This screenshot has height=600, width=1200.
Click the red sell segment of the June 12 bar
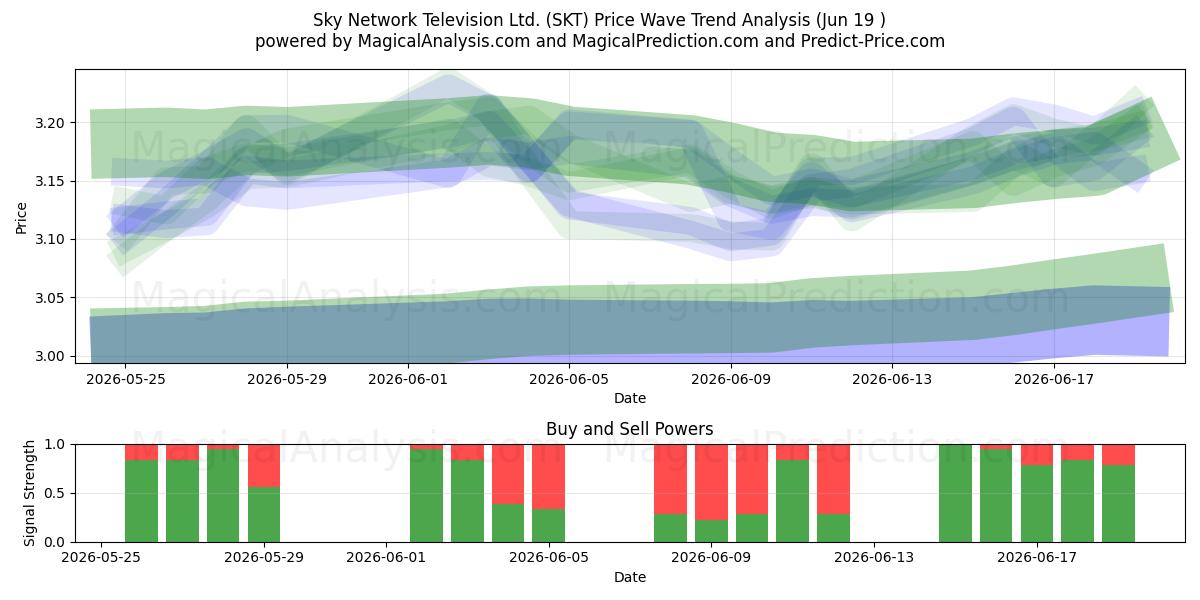coord(833,479)
